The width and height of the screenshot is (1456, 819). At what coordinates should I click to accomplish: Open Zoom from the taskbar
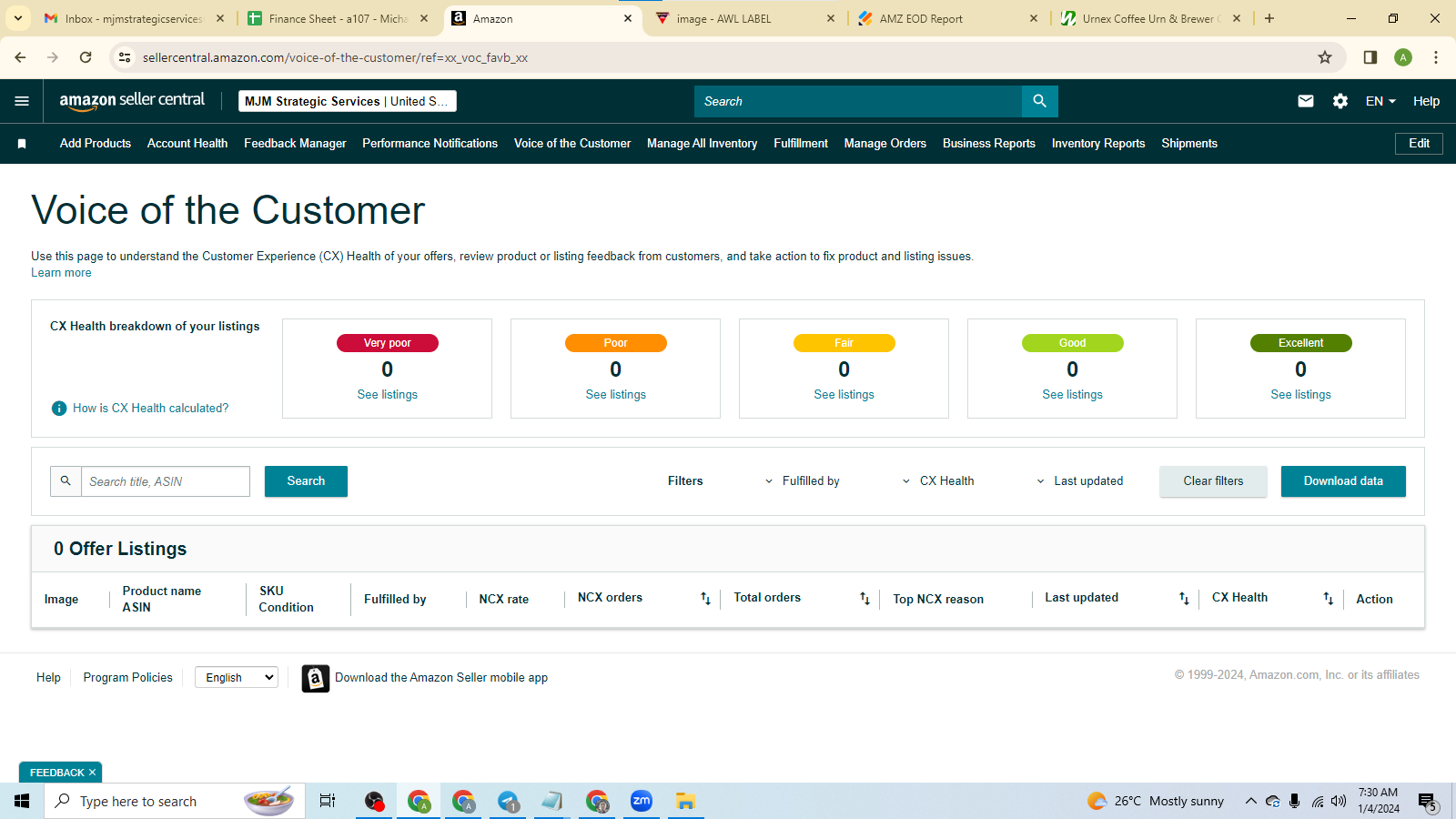(642, 801)
